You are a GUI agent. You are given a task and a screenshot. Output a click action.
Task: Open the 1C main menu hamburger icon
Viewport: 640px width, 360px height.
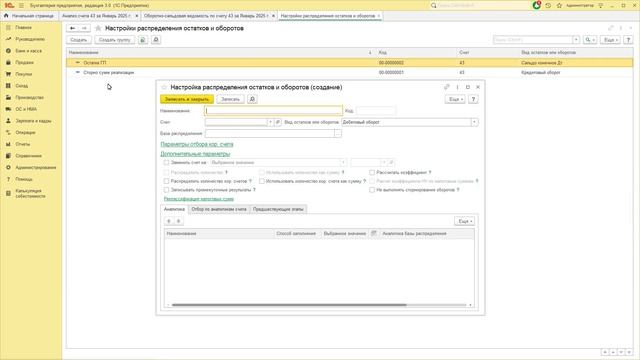[x=21, y=5]
